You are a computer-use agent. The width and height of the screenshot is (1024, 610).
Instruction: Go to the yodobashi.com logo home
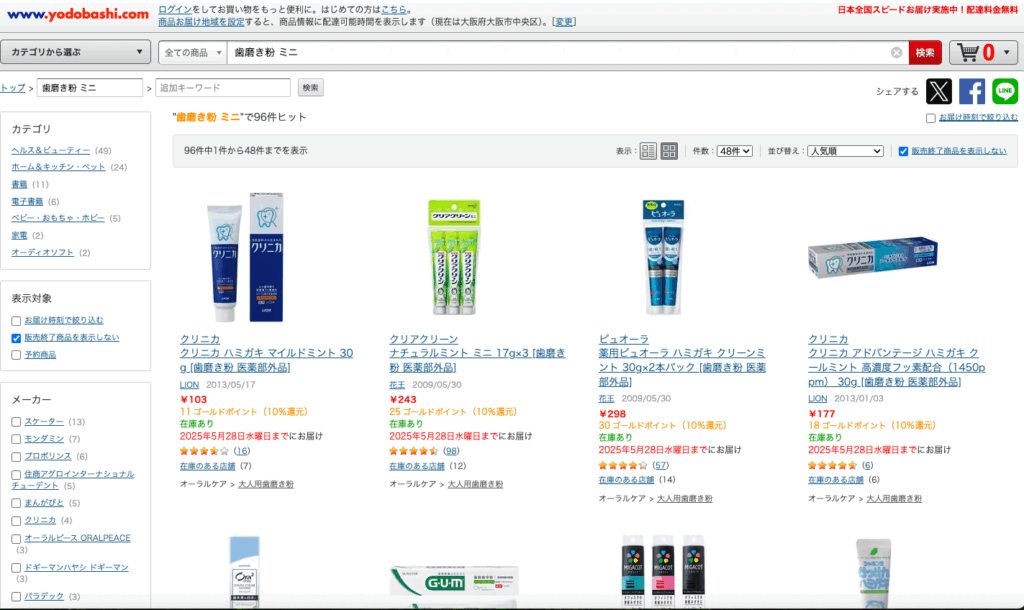point(78,14)
